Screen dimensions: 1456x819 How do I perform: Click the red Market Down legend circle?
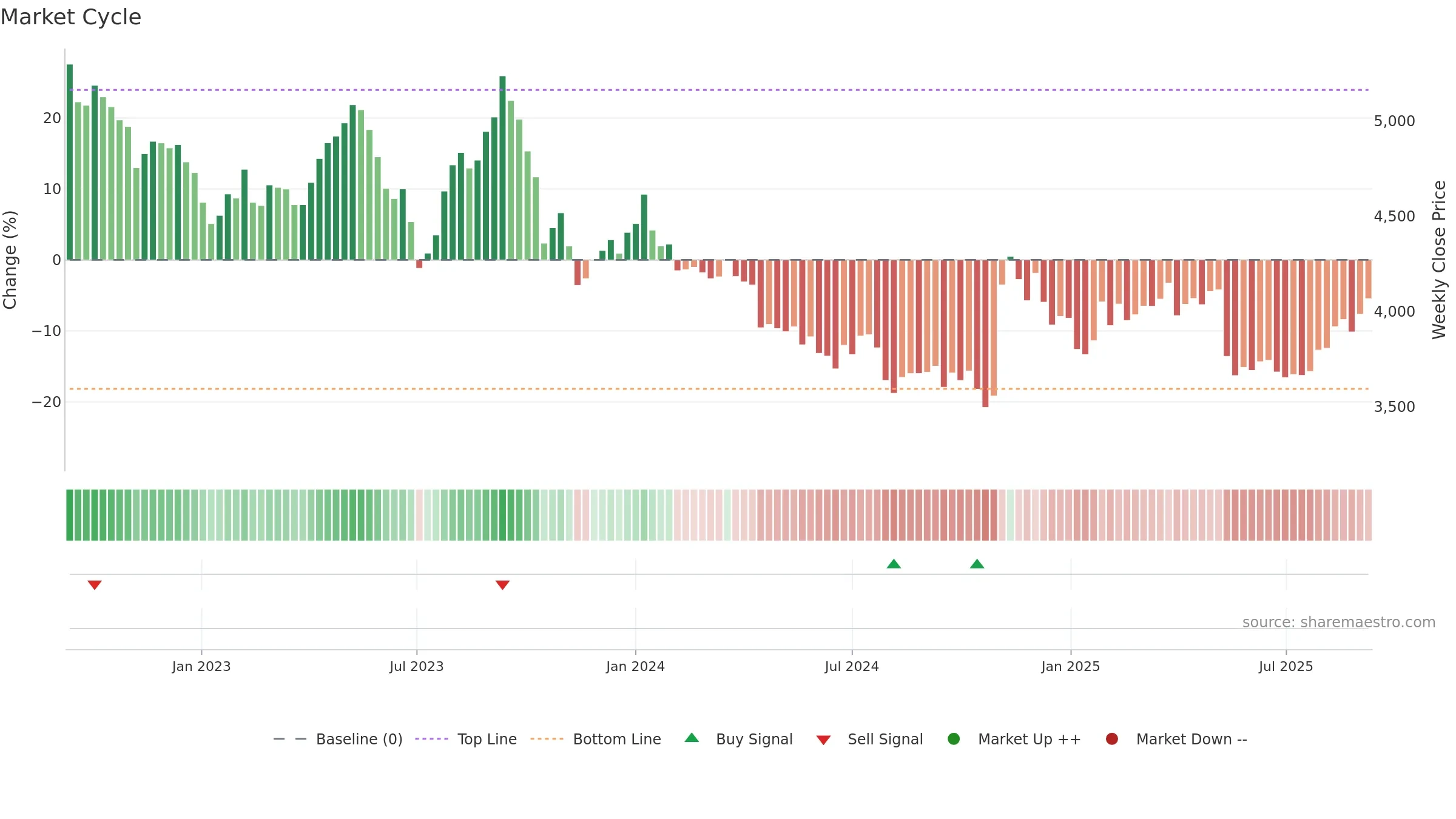point(1112,739)
